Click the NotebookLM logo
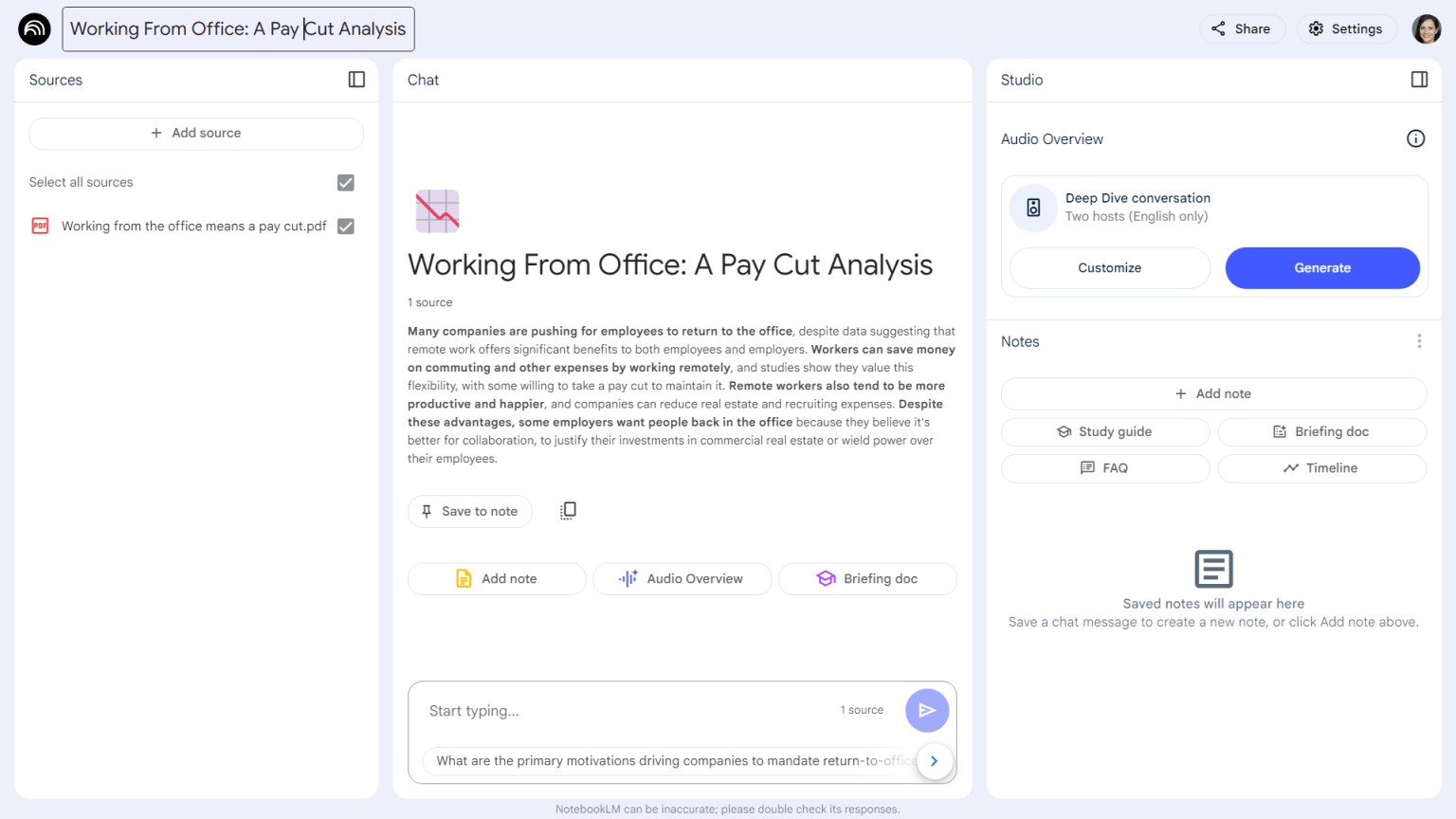Viewport: 1456px width, 819px height. 34,28
